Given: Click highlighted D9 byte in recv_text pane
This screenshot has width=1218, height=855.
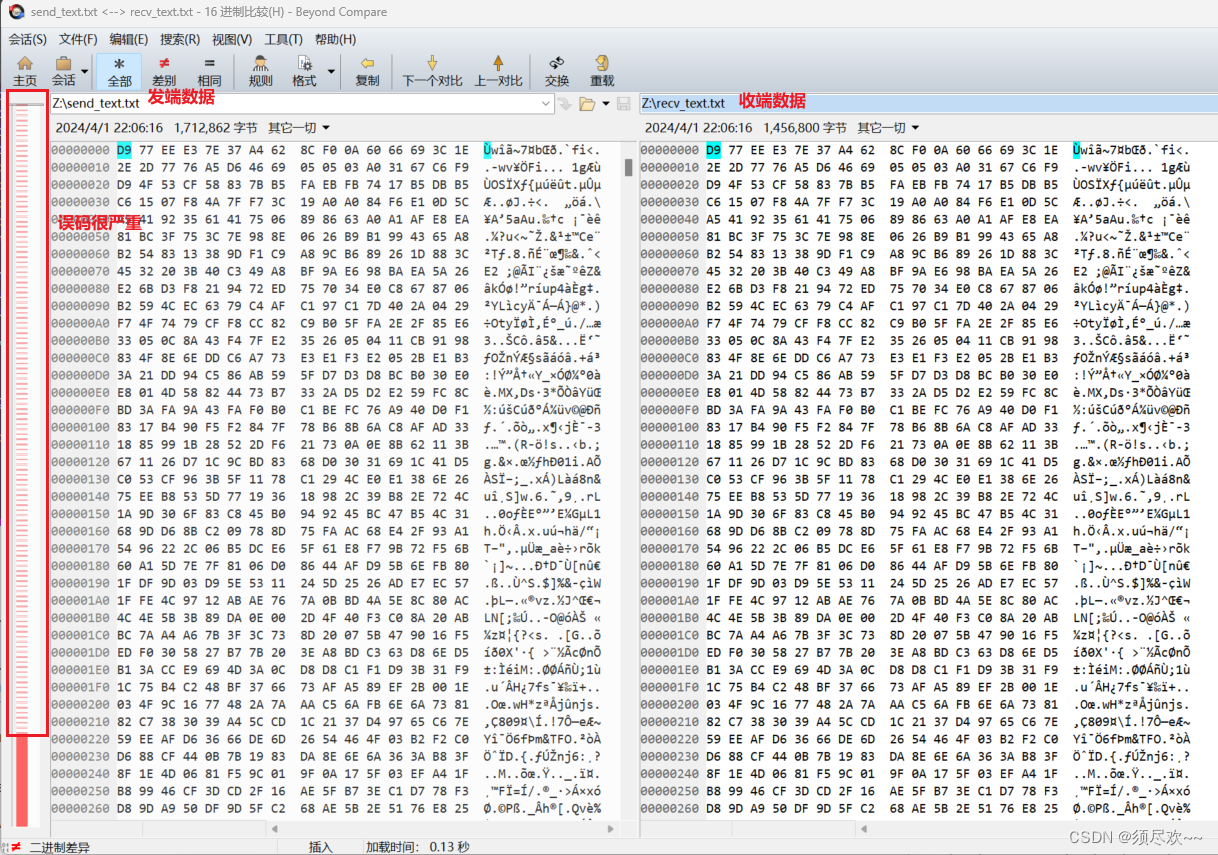Looking at the screenshot, I should point(713,150).
